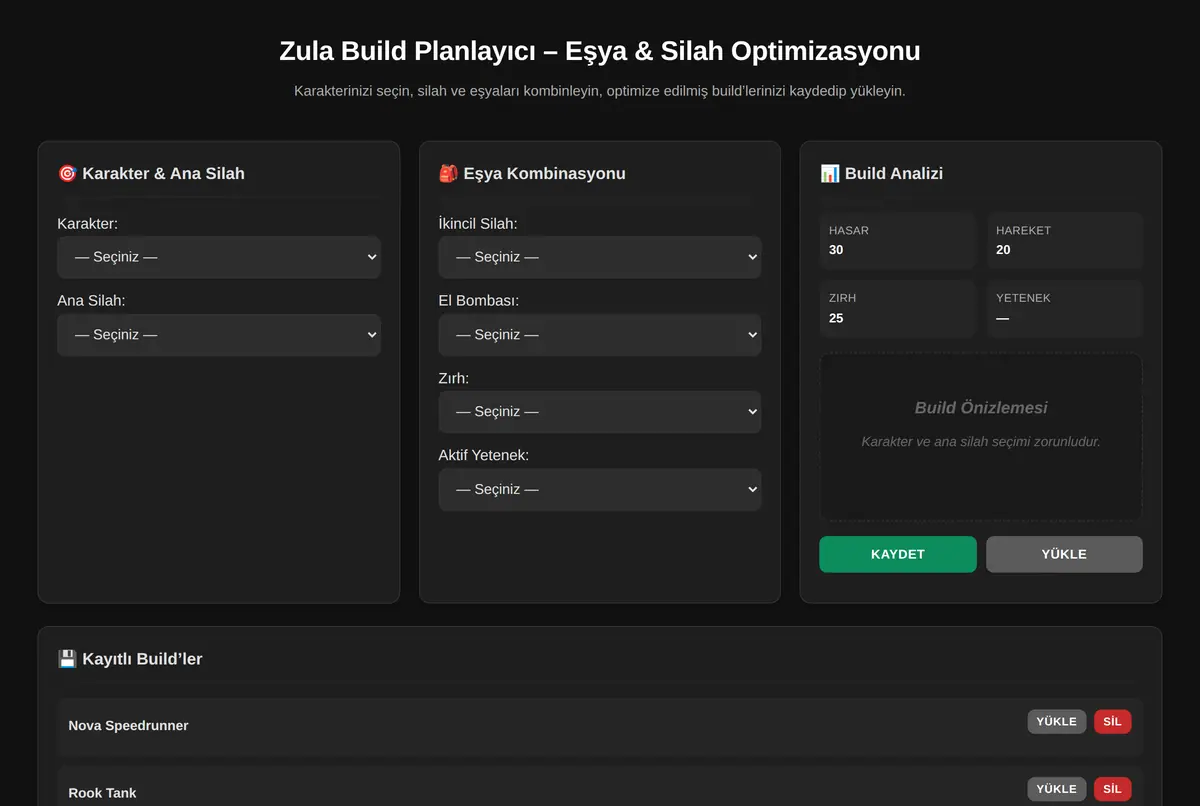Expand the İkincil Silah selector
1200x806 pixels.
[600, 257]
